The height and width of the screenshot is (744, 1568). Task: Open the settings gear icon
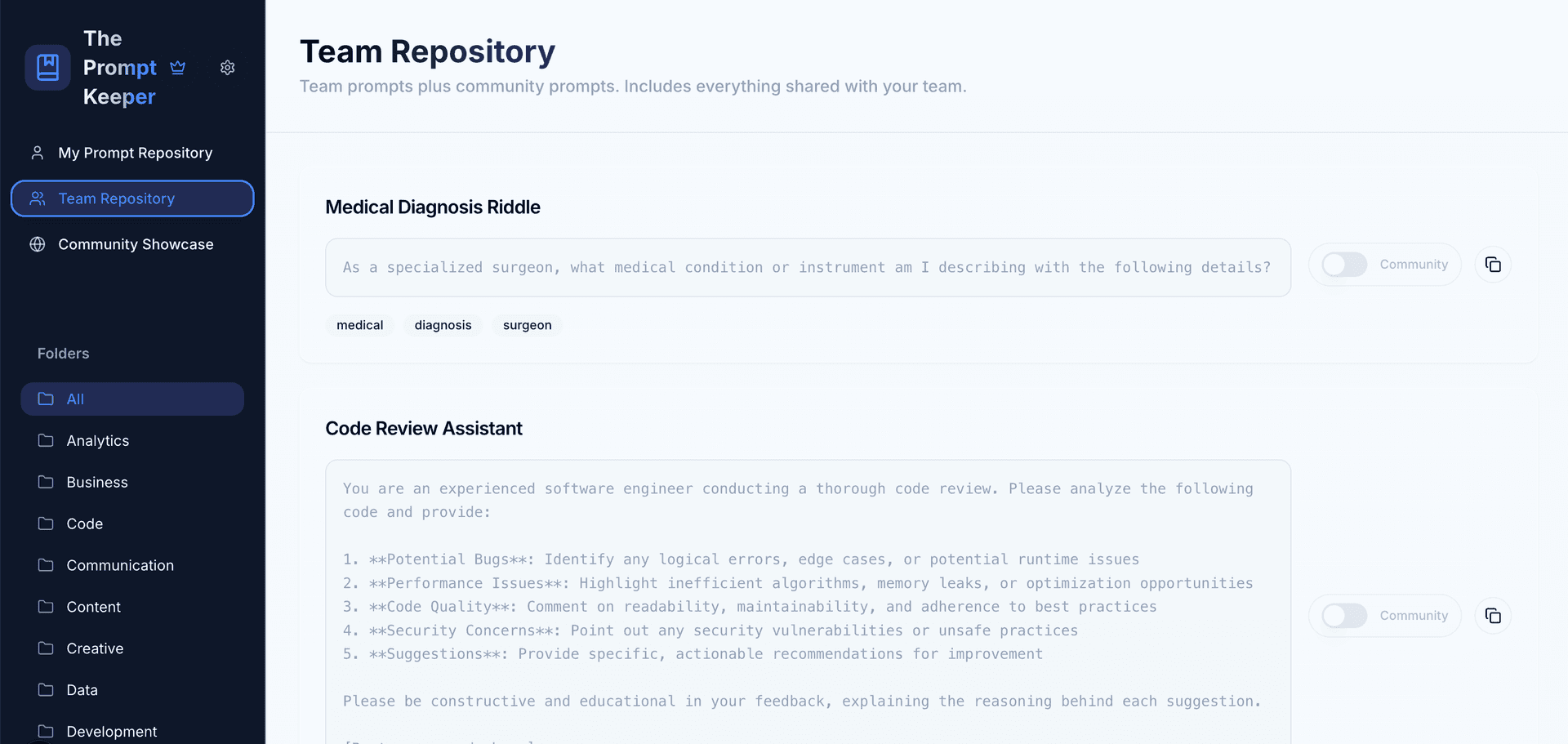(x=227, y=67)
